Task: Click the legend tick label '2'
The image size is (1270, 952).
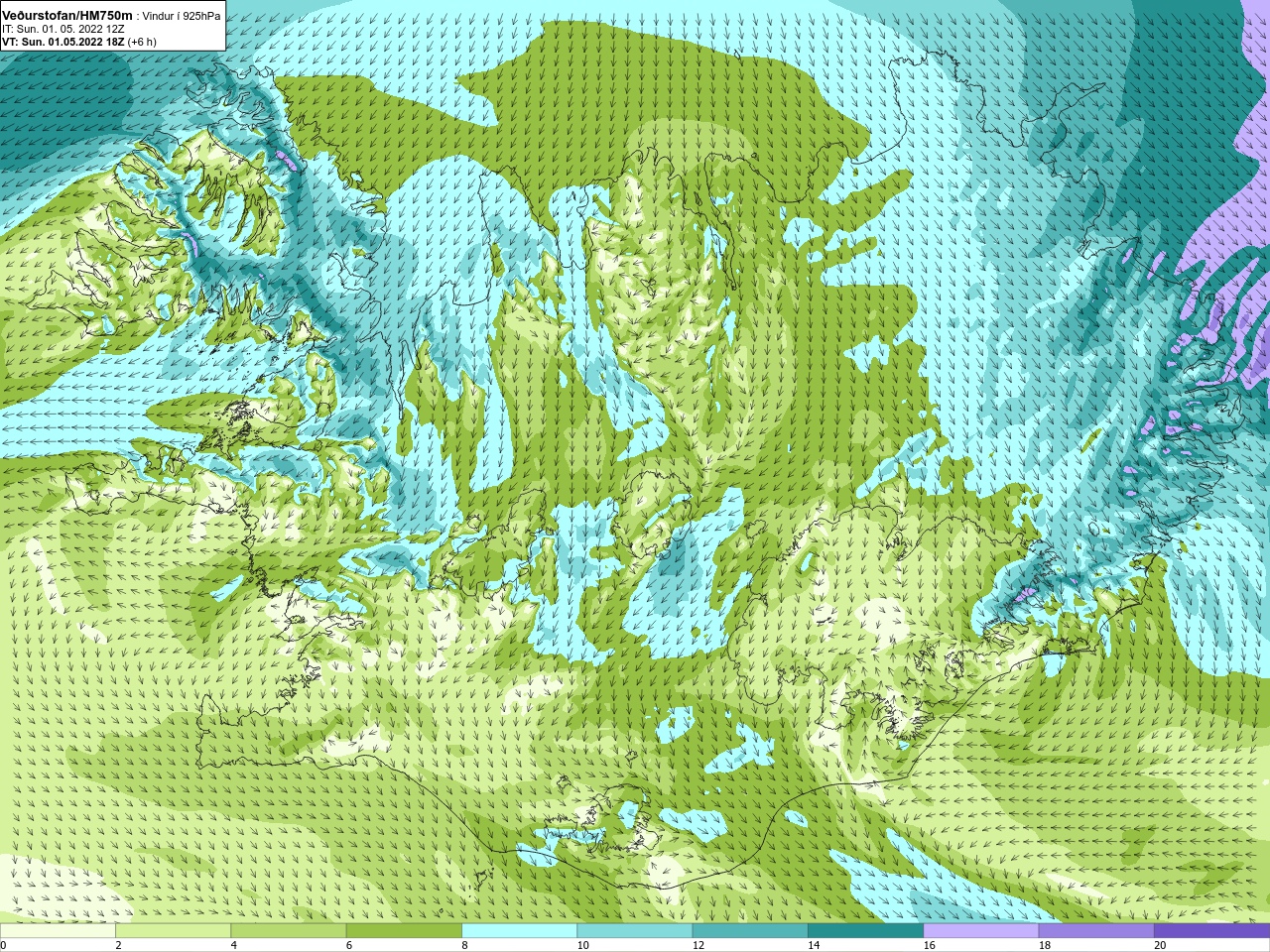Action: click(x=118, y=945)
